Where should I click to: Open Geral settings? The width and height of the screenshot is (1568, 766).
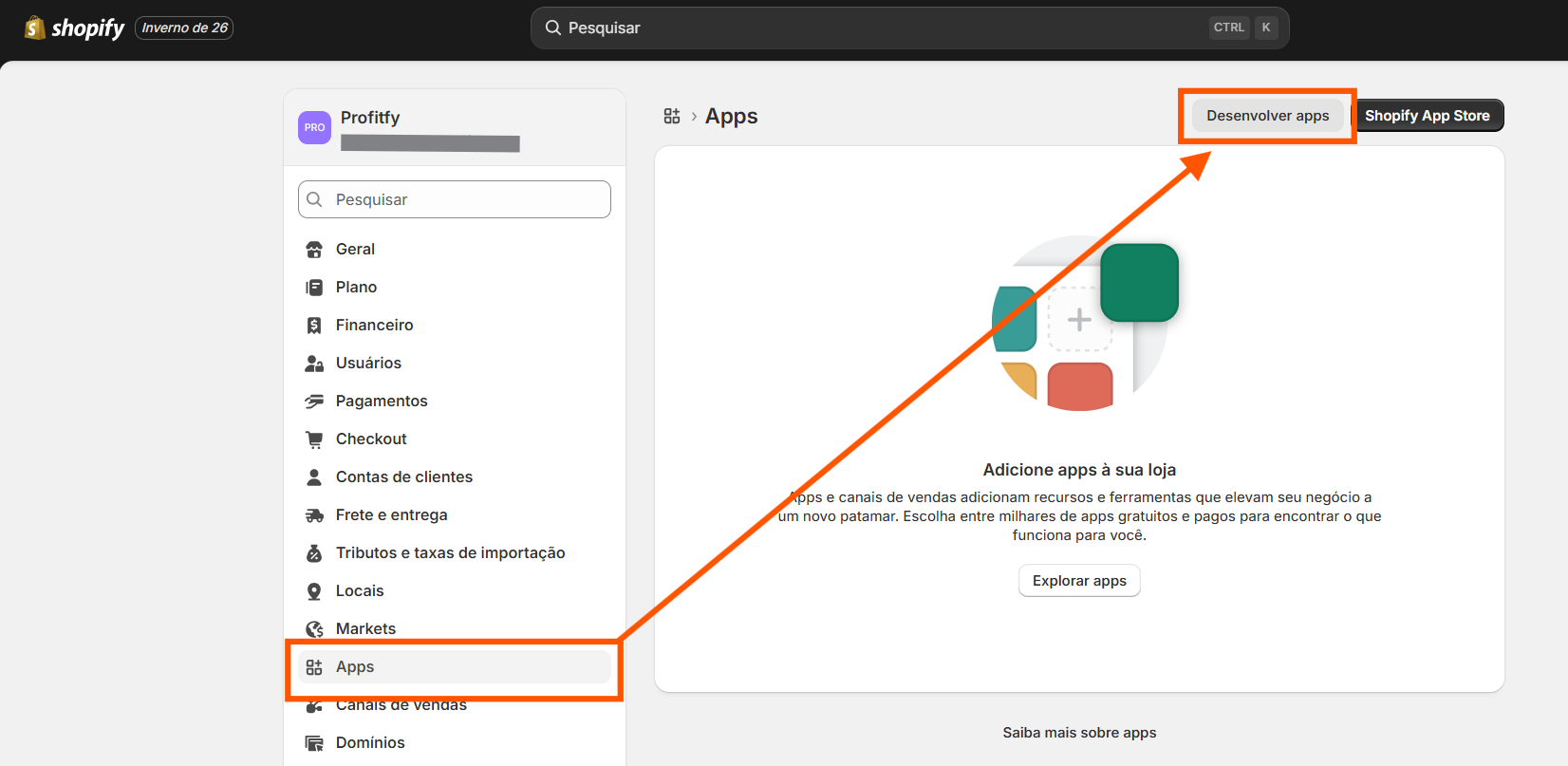pos(455,249)
